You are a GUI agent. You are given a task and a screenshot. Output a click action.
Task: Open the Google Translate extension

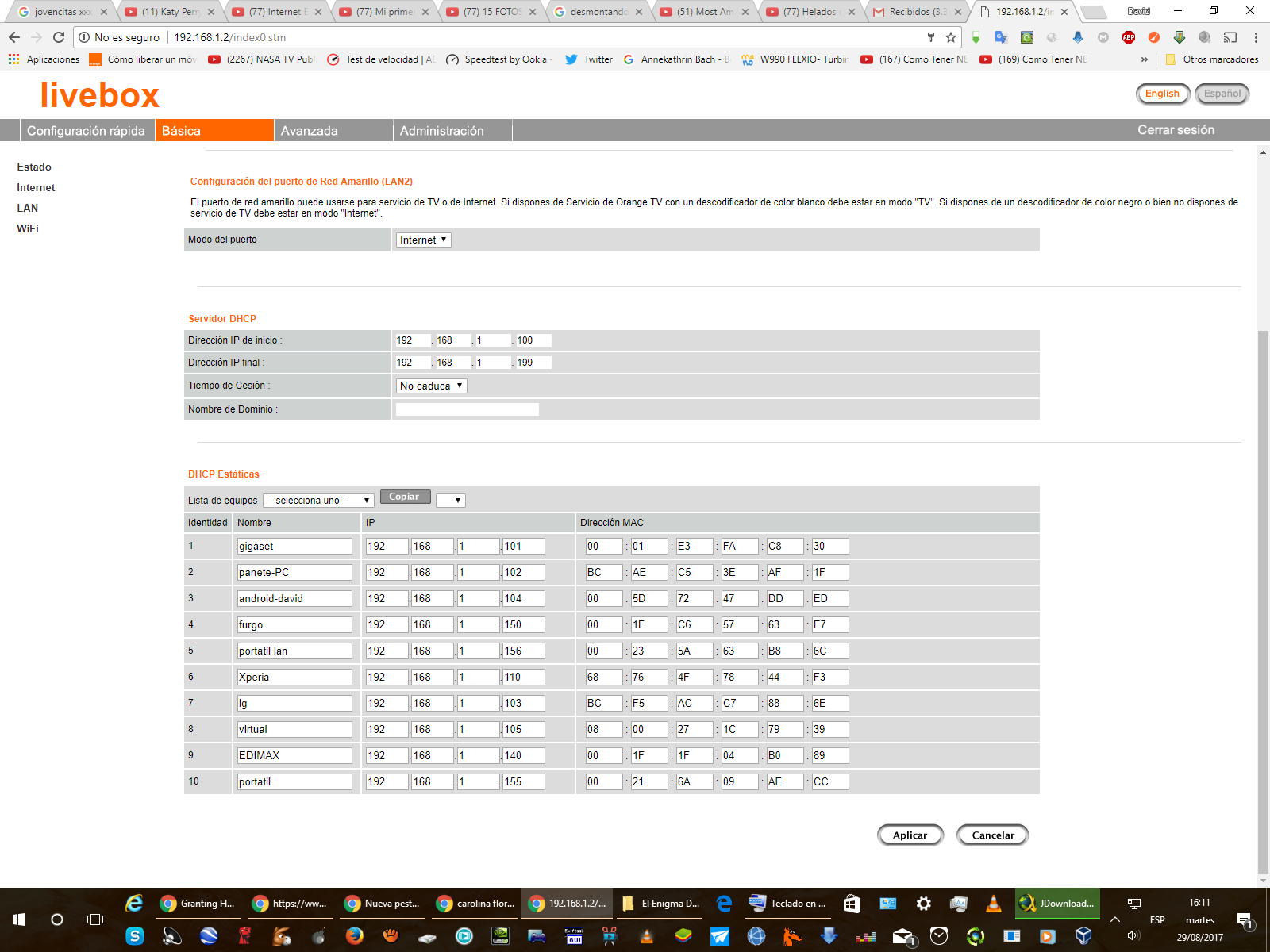[x=1001, y=37]
